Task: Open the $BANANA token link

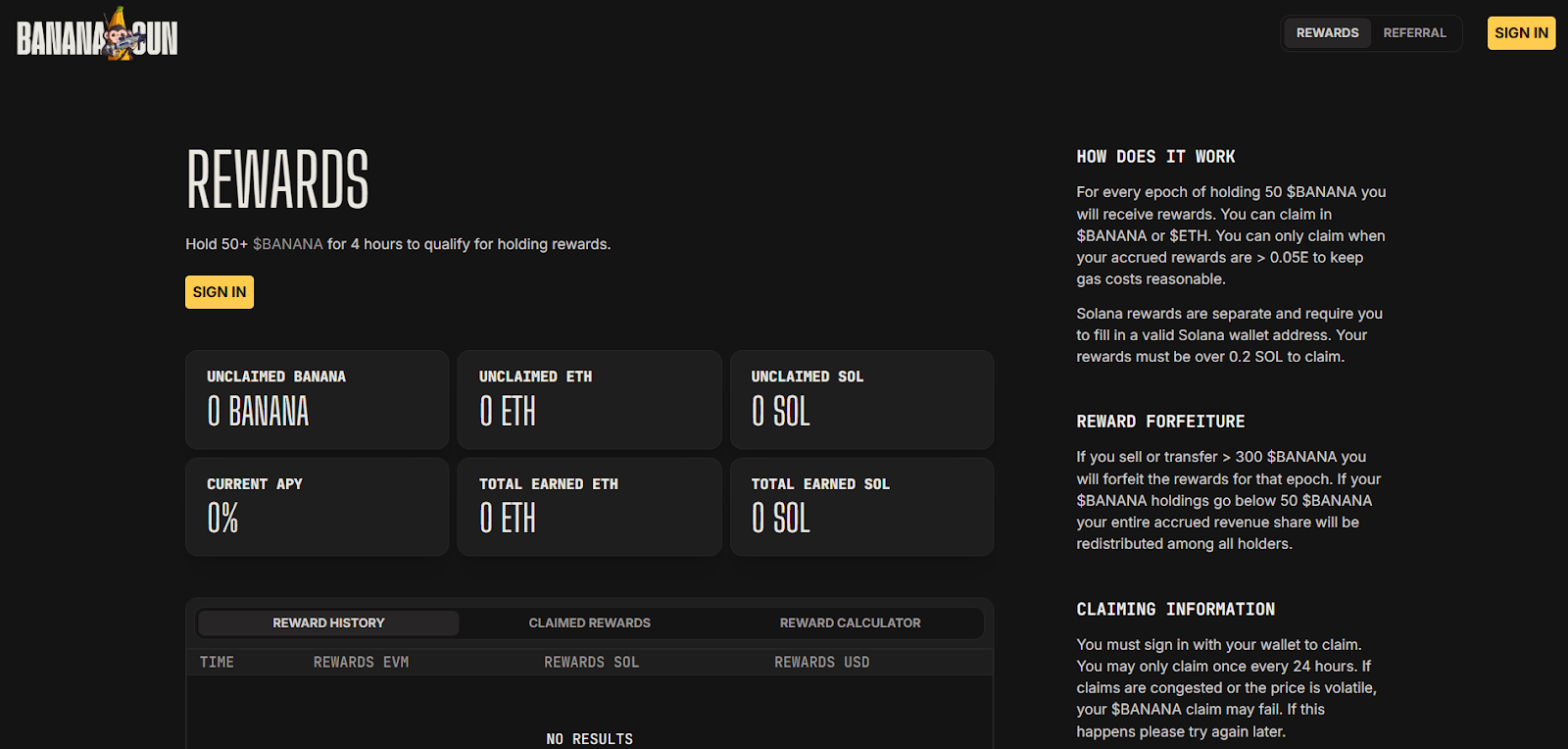Action: pyautogui.click(x=287, y=244)
